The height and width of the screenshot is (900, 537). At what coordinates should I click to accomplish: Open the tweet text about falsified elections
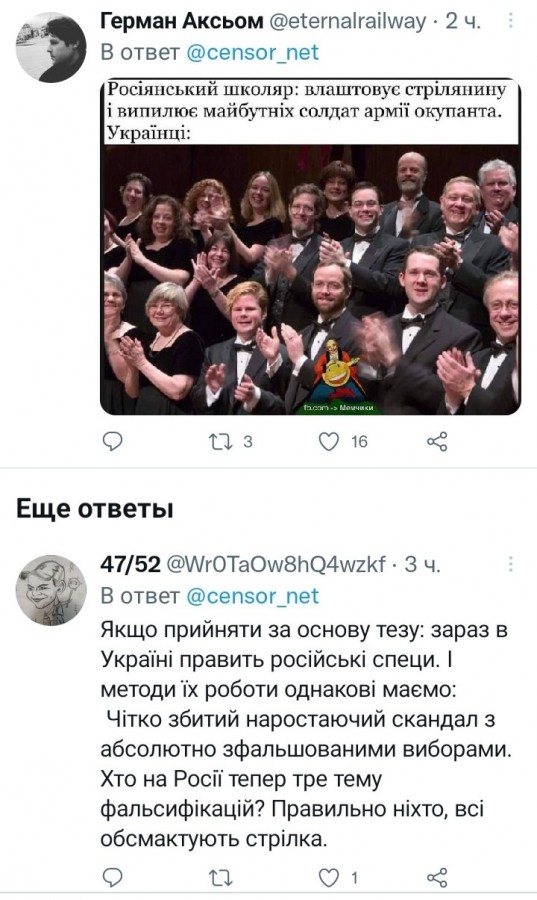click(x=305, y=735)
